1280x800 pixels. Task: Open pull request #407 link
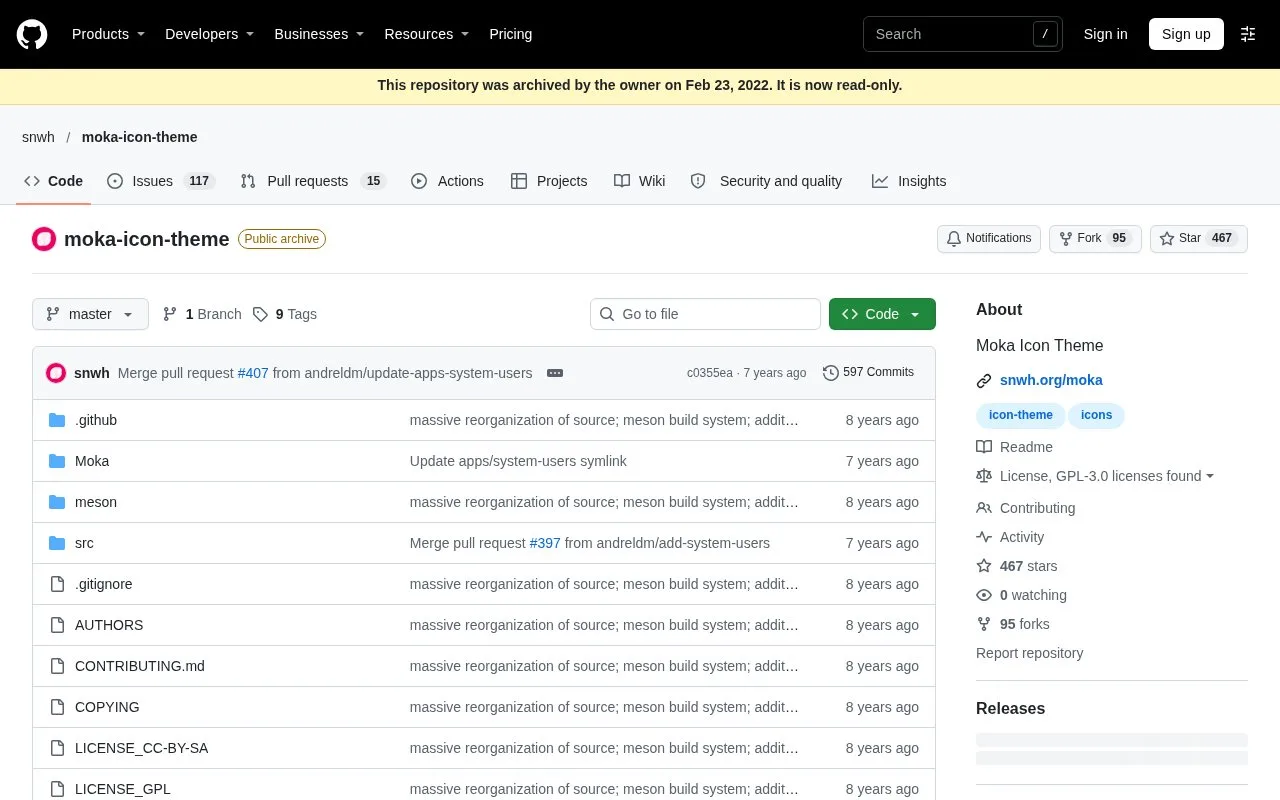(253, 373)
